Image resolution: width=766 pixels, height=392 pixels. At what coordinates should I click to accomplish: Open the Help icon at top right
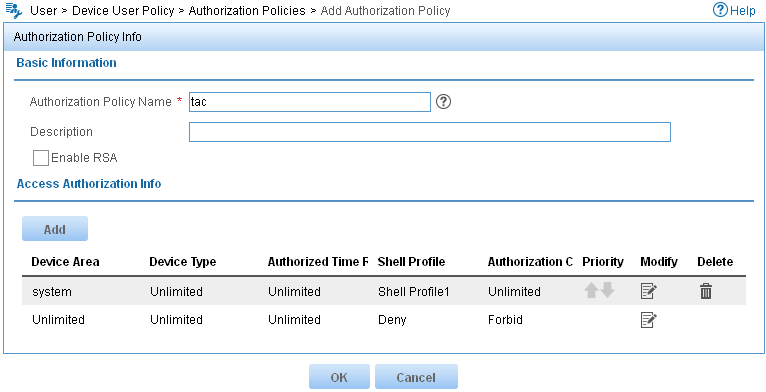(x=720, y=10)
